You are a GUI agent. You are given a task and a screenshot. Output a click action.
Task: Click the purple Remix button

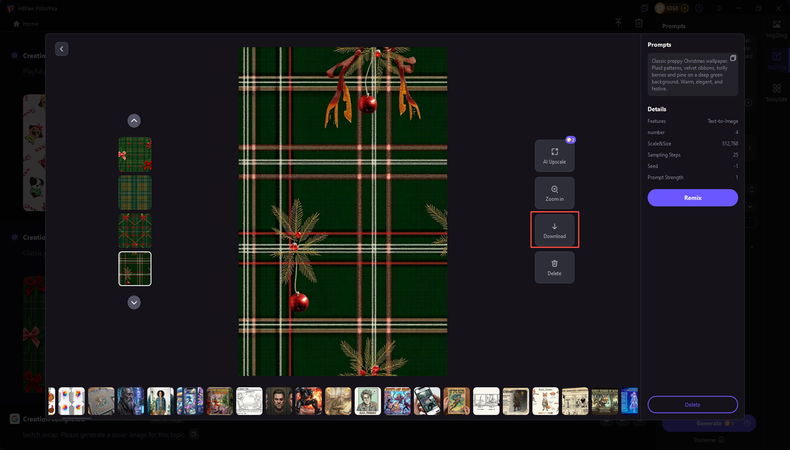(692, 198)
